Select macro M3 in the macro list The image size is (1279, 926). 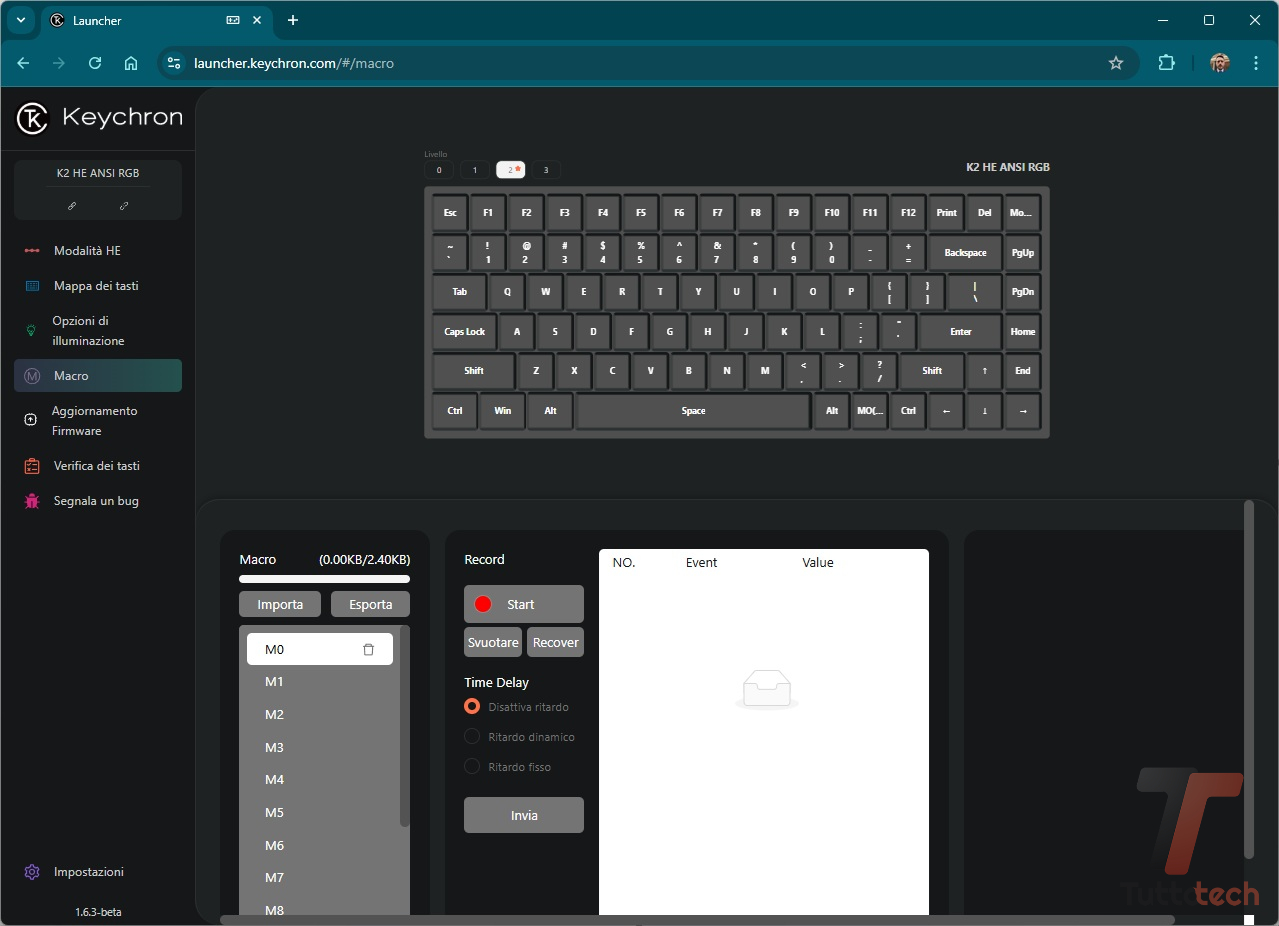[274, 747]
